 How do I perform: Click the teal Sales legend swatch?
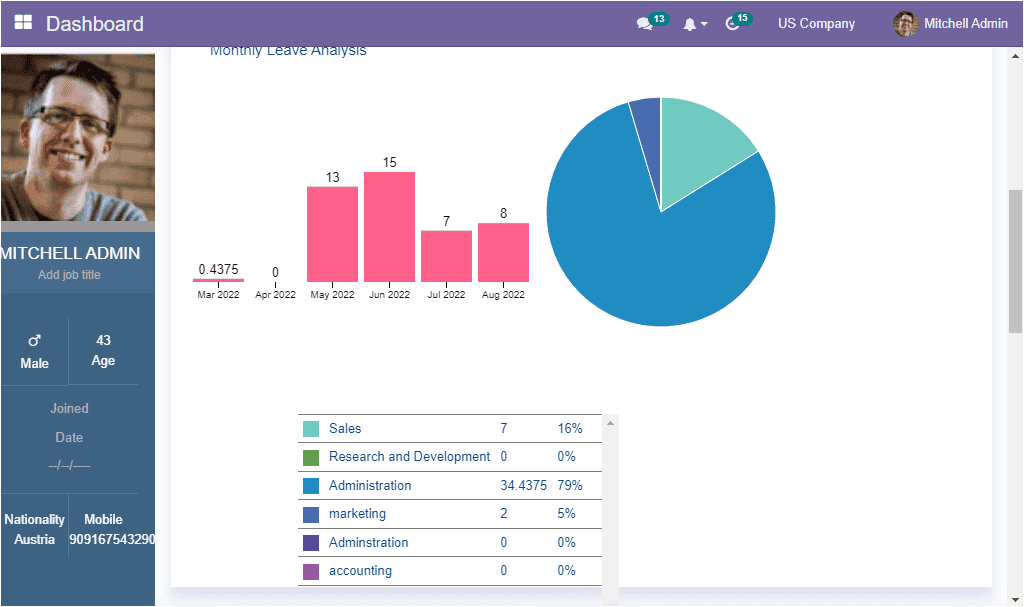[311, 429]
